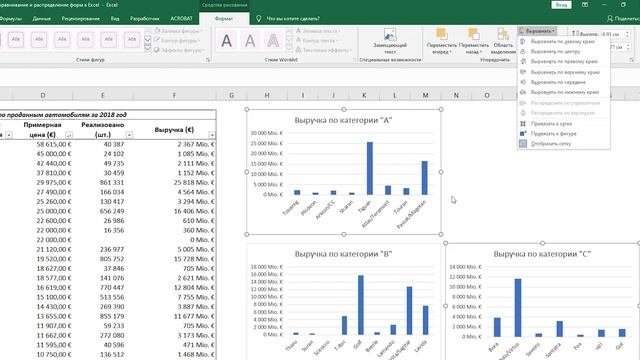
Task: Click Alt Text (Замещающий текст) icon
Action: [390, 35]
